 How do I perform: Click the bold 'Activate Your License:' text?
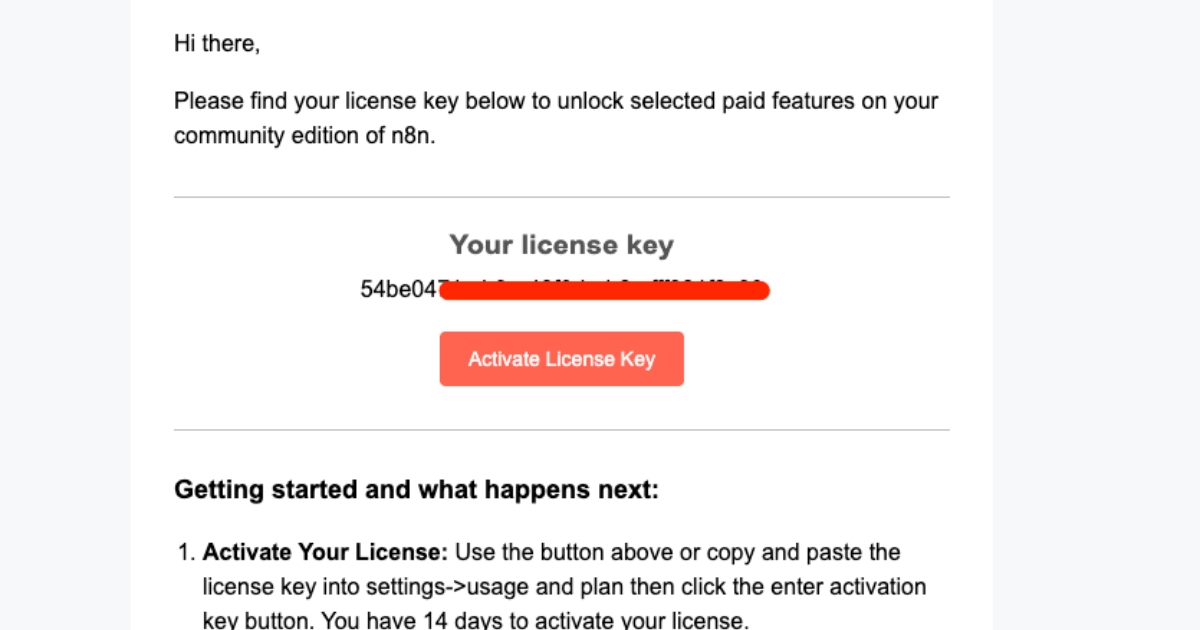click(x=327, y=552)
